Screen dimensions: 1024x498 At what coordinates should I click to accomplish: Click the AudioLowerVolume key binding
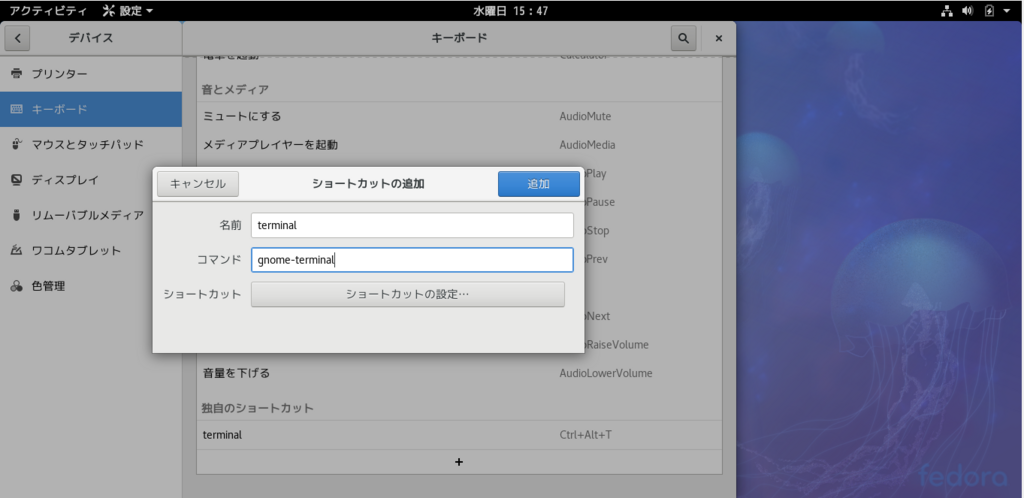(x=605, y=373)
